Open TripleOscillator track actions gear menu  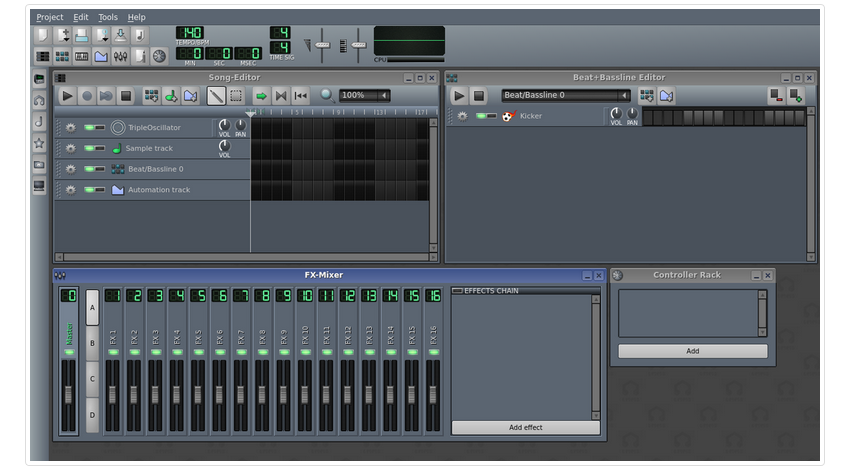pos(71,127)
